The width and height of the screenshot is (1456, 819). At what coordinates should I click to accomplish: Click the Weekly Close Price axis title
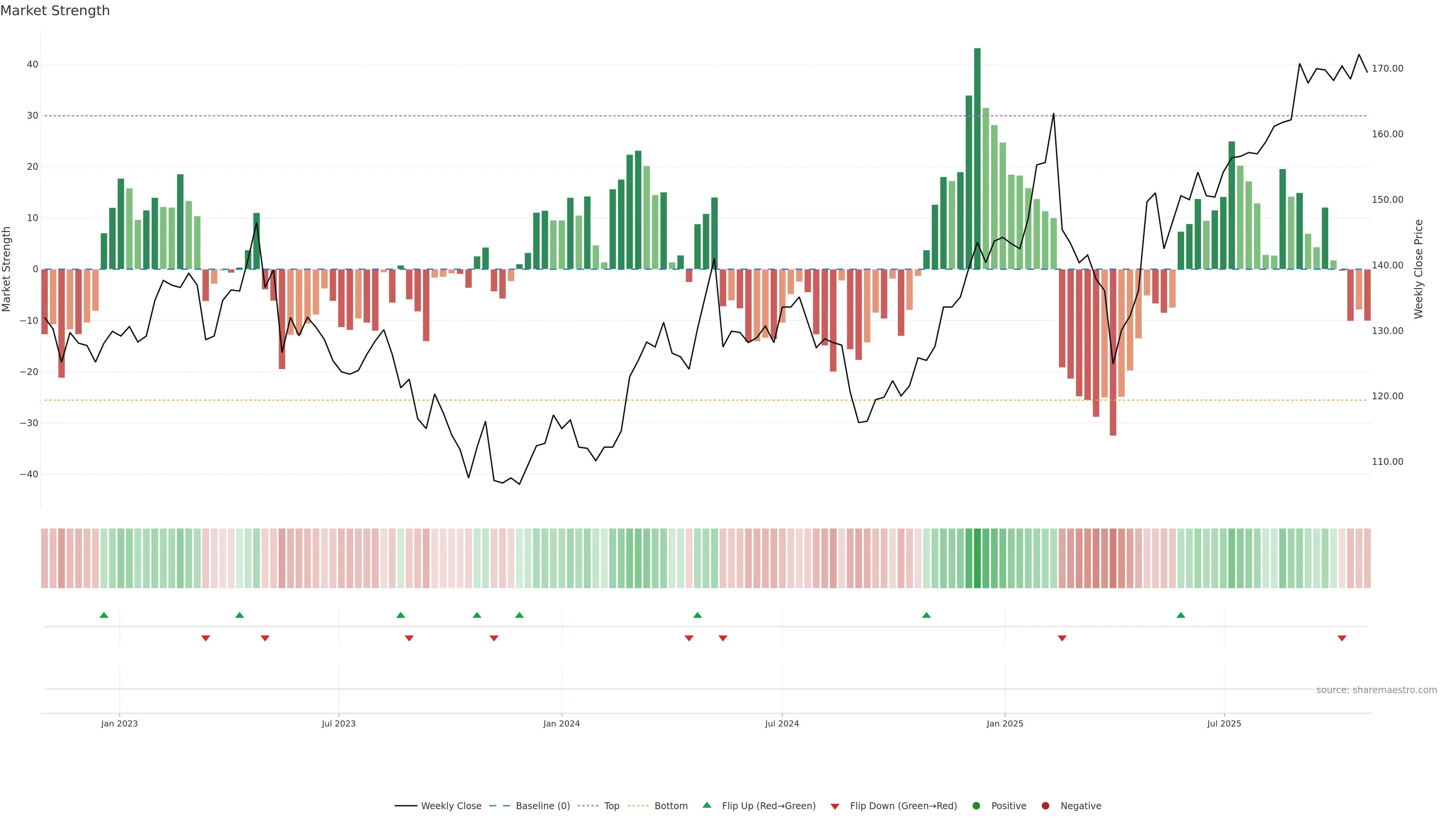[x=1419, y=269]
